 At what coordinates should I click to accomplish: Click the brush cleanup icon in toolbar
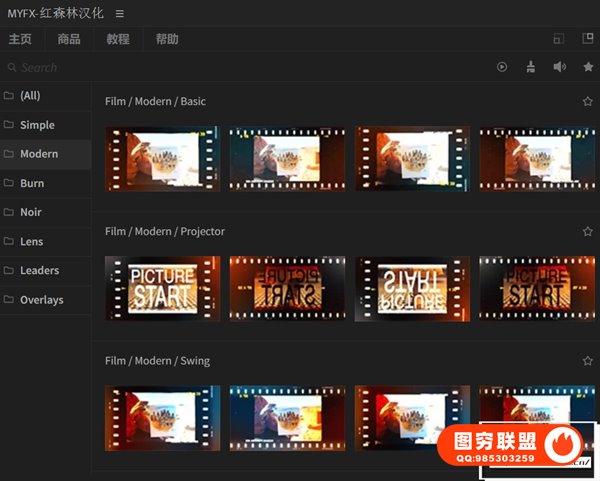[x=531, y=67]
